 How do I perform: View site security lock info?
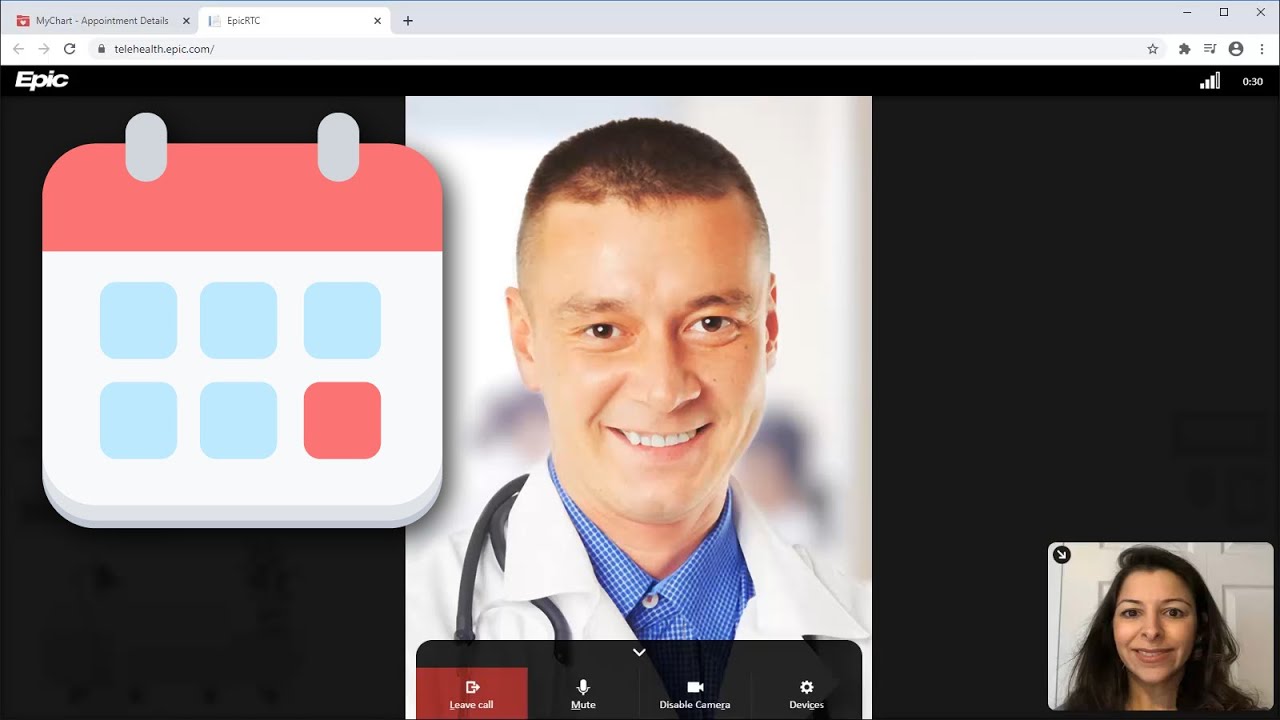coord(101,49)
